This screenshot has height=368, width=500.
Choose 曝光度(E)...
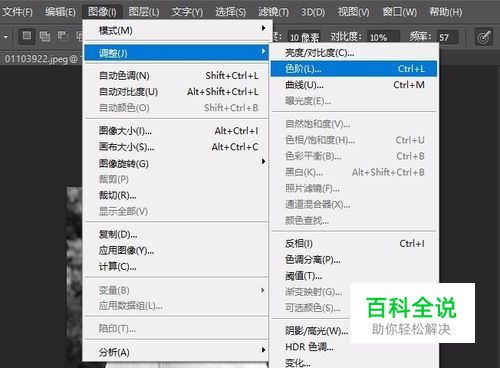[x=354, y=101]
